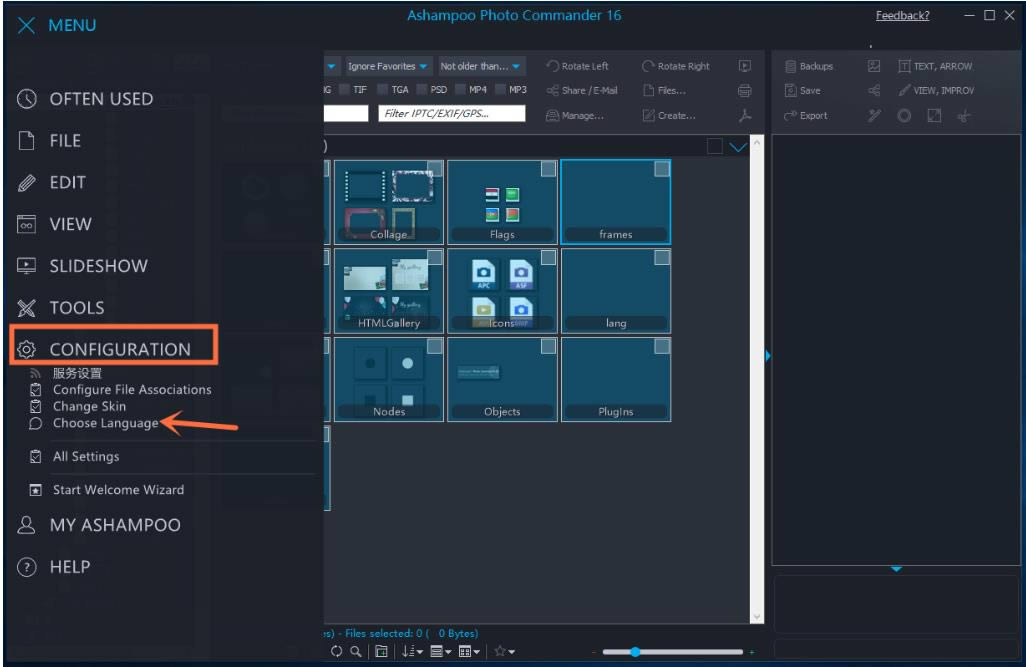
Task: Open the TEXT, ARROW tools
Action: click(935, 66)
